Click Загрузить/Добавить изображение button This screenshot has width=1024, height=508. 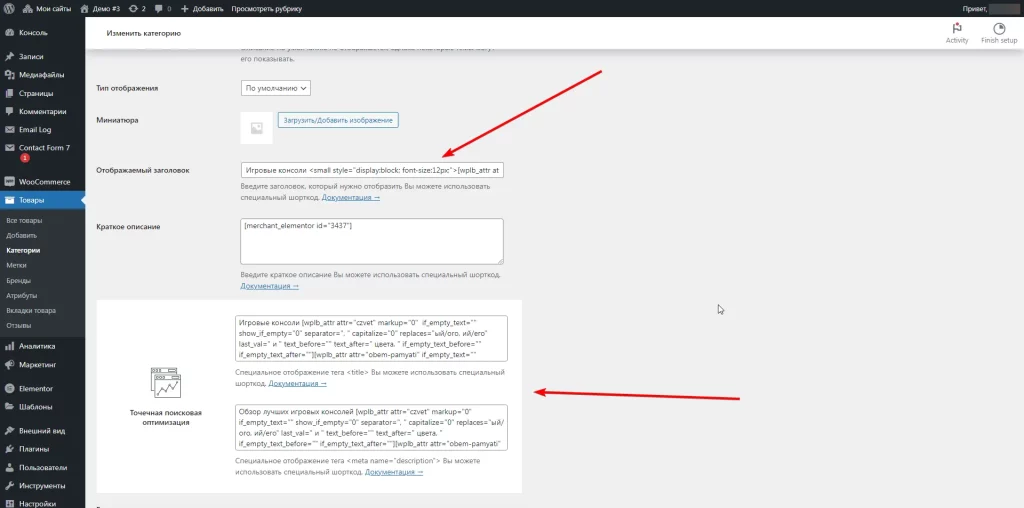(338, 120)
